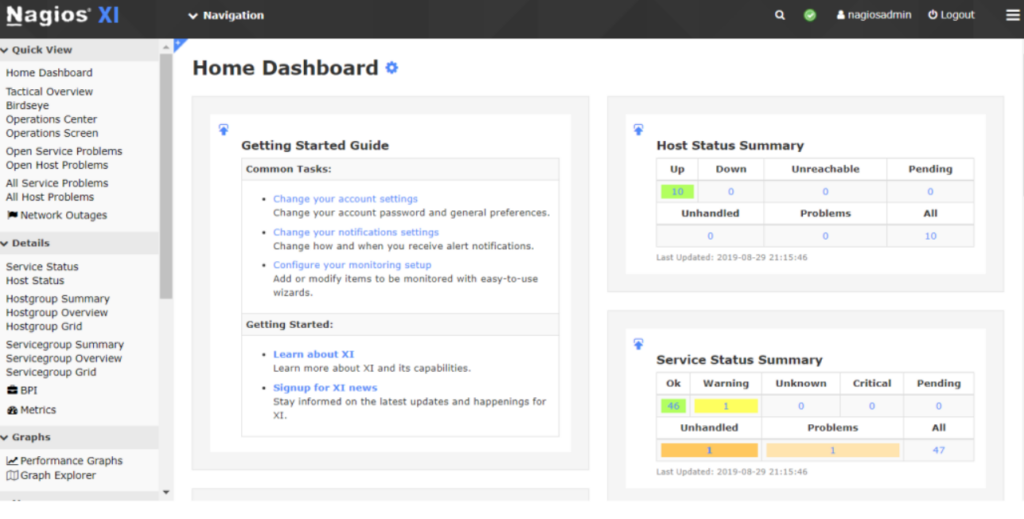Viewport: 1024px width, 519px height.
Task: Click the Pending hosts count 0
Action: point(930,191)
